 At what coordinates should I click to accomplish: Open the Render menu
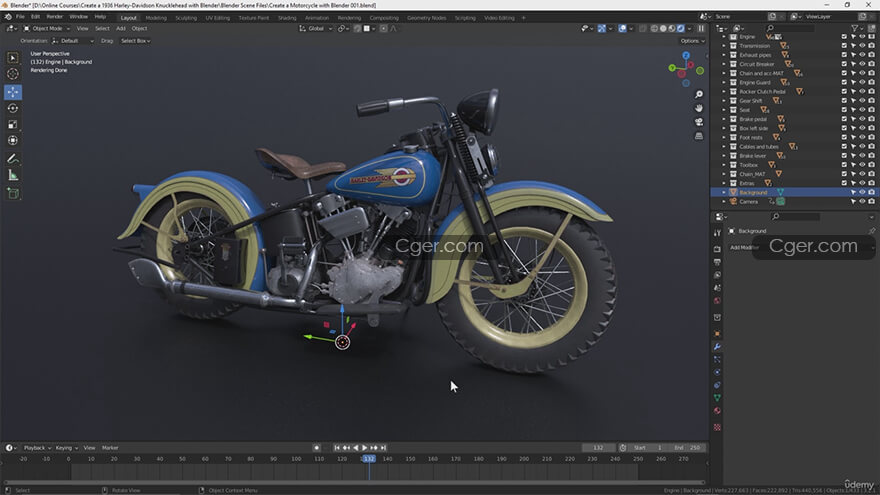click(x=54, y=17)
